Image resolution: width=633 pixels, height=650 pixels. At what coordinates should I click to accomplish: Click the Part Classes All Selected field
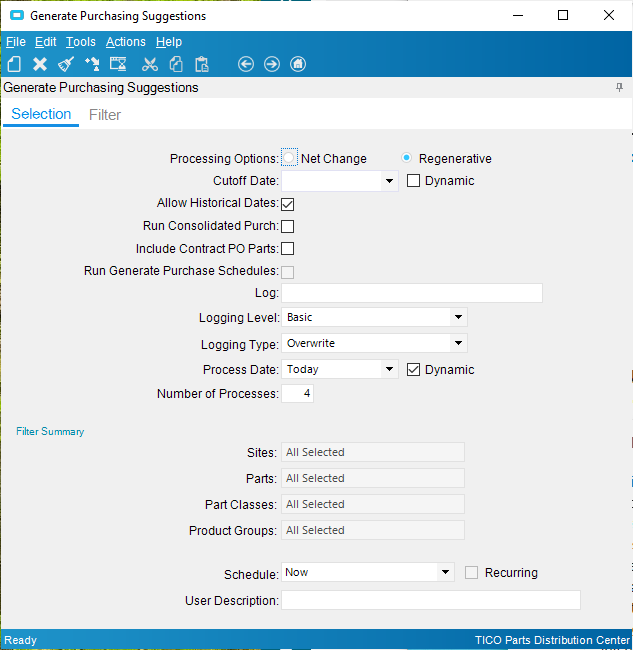point(373,504)
